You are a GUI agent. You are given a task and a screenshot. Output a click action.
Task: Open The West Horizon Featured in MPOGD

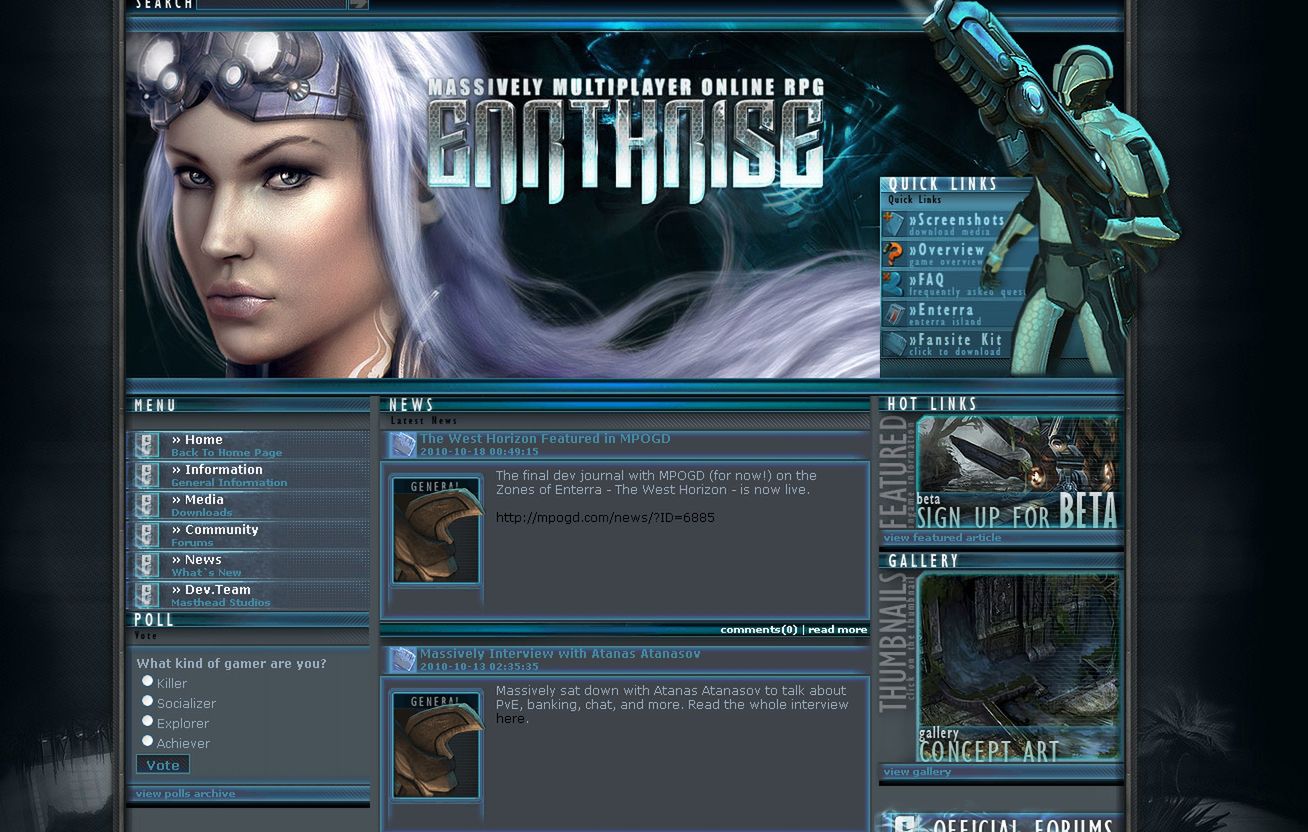pyautogui.click(x=545, y=439)
